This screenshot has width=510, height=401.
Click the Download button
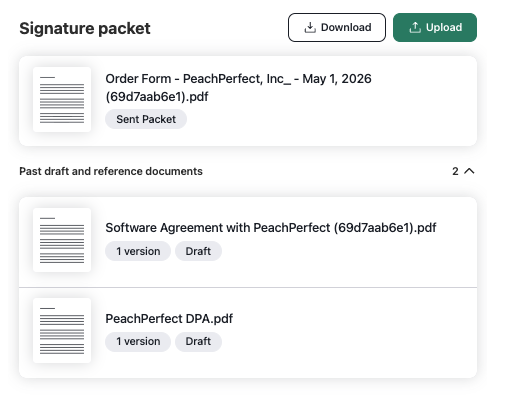pos(337,28)
